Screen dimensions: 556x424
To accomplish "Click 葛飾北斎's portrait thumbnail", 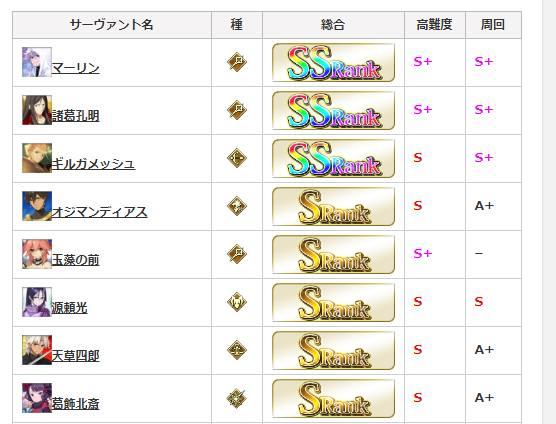I will (x=37, y=398).
